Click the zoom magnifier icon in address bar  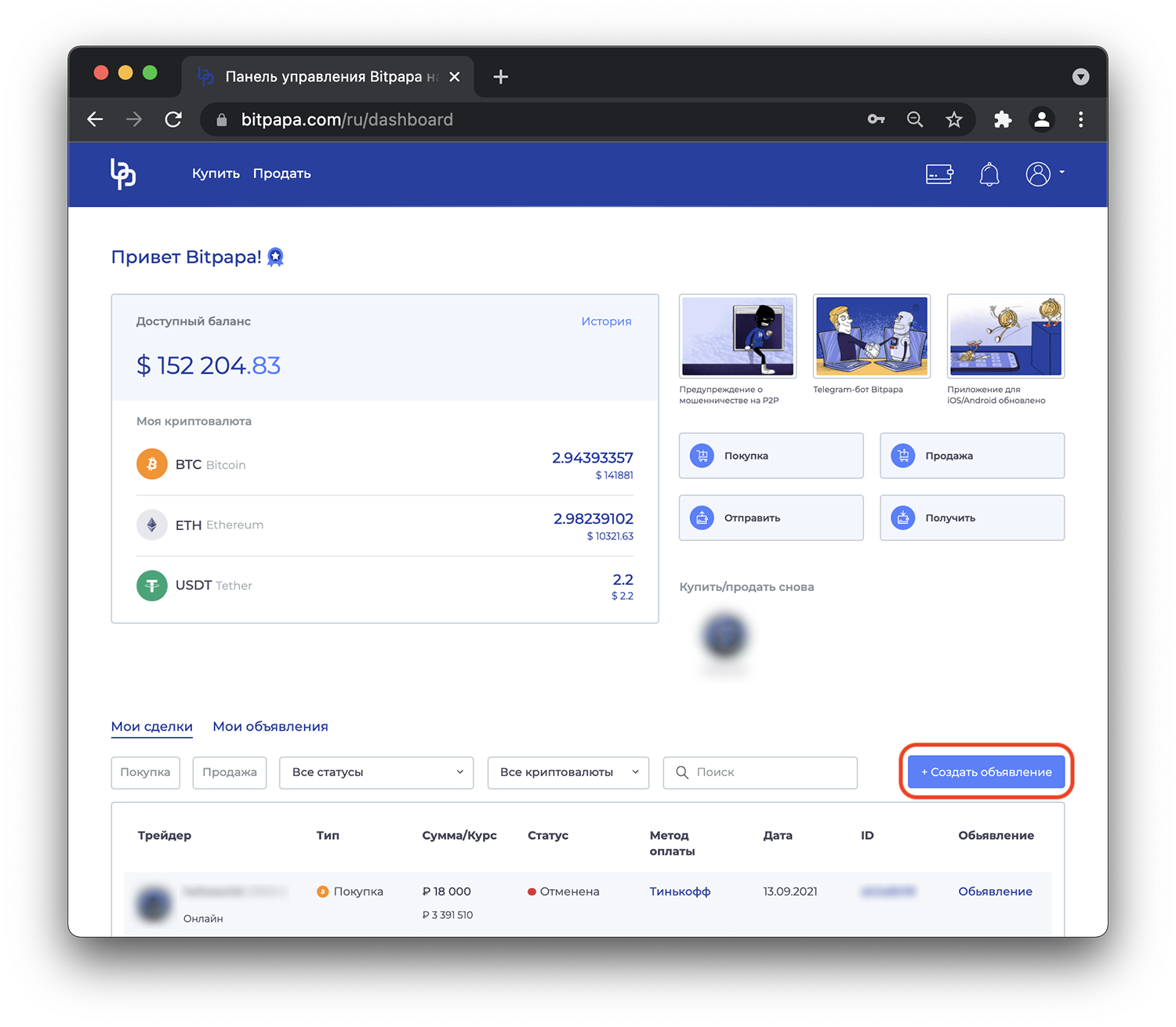pos(915,119)
